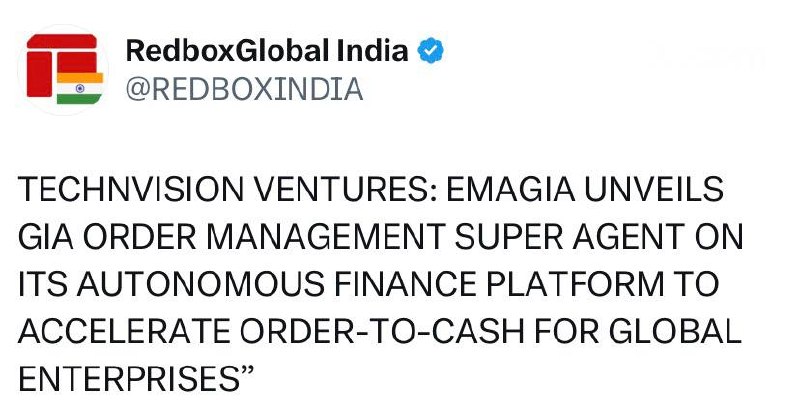Click the word "India" in the display name
Screen dimensions: 800x412
click(x=372, y=52)
